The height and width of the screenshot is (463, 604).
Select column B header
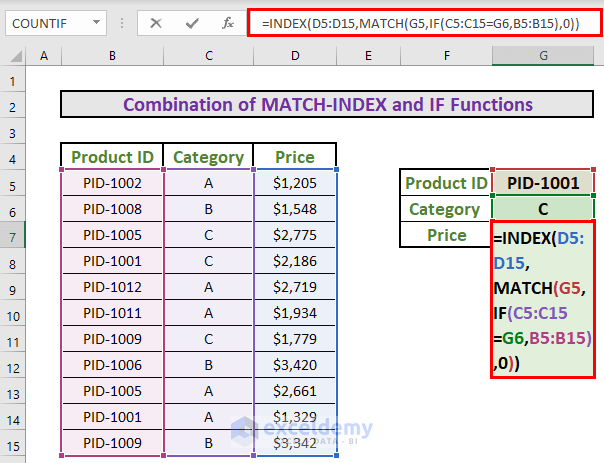coord(112,55)
